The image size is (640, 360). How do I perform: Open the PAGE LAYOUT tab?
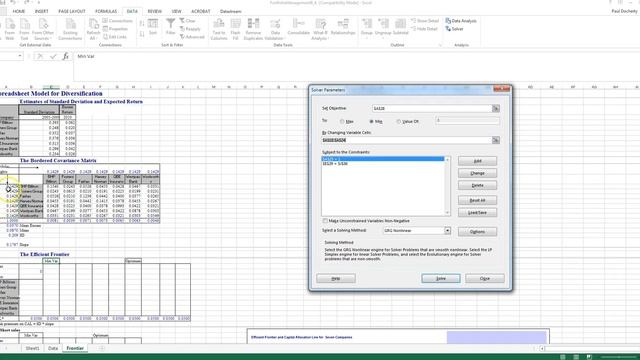click(x=72, y=11)
